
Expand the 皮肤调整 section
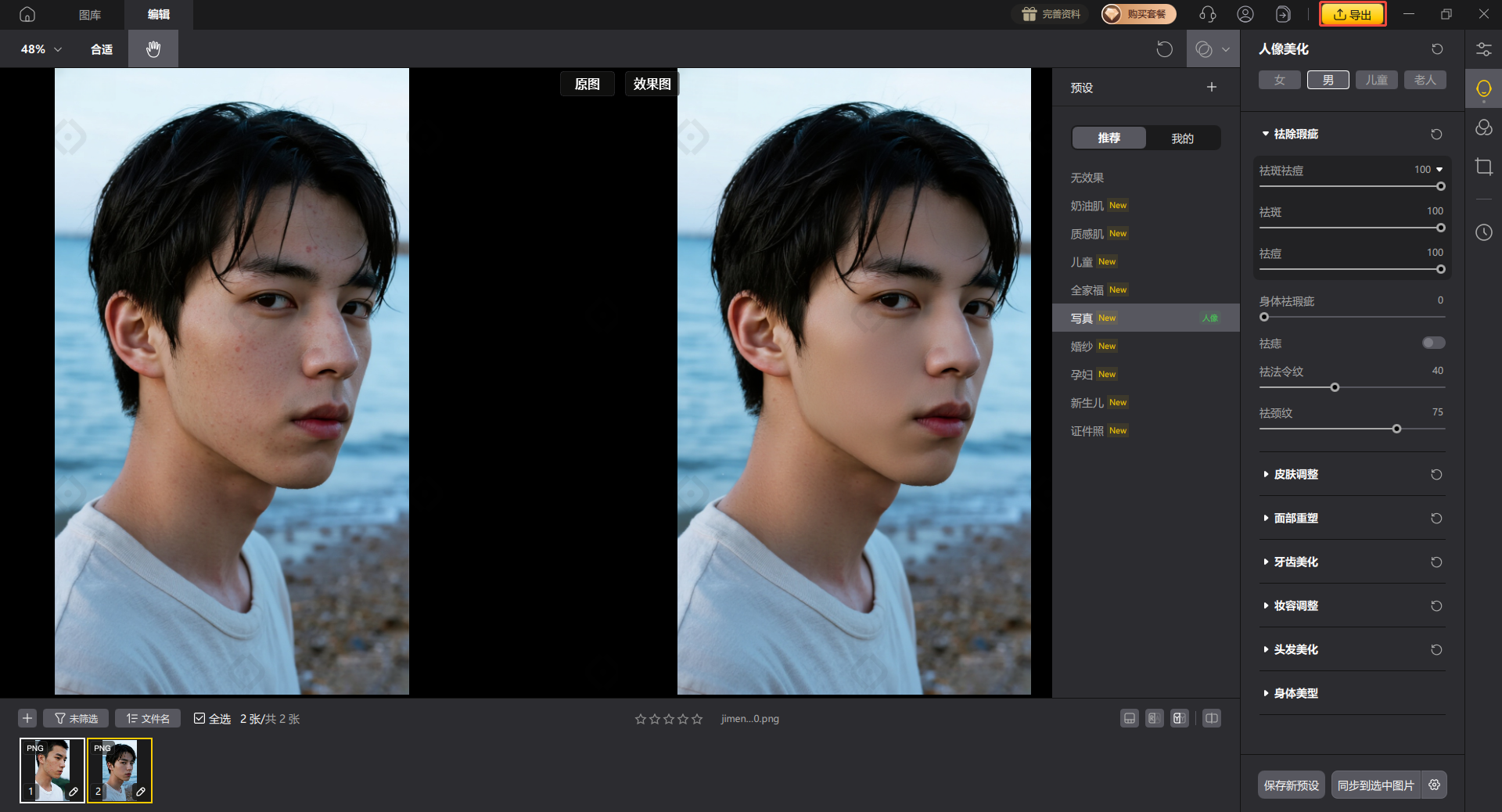(x=1295, y=474)
